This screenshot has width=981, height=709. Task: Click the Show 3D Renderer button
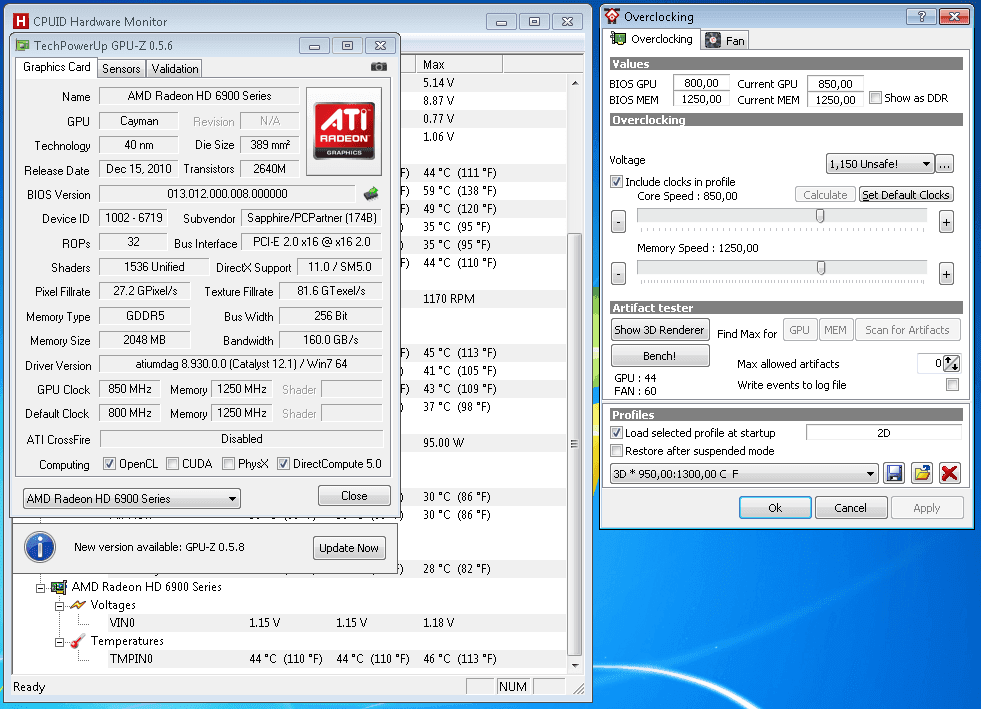coord(659,330)
